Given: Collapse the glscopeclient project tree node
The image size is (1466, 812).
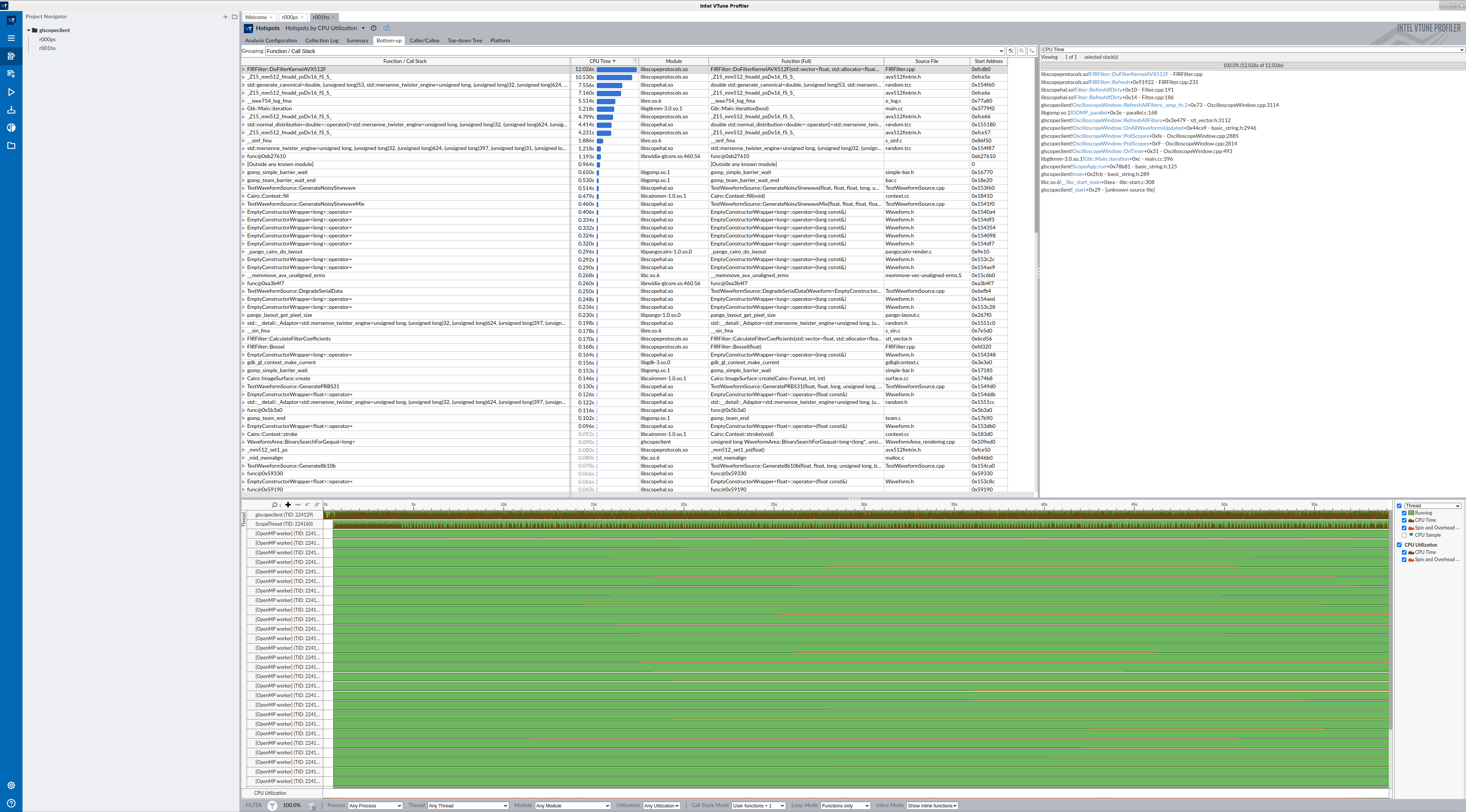Looking at the screenshot, I should [29, 30].
